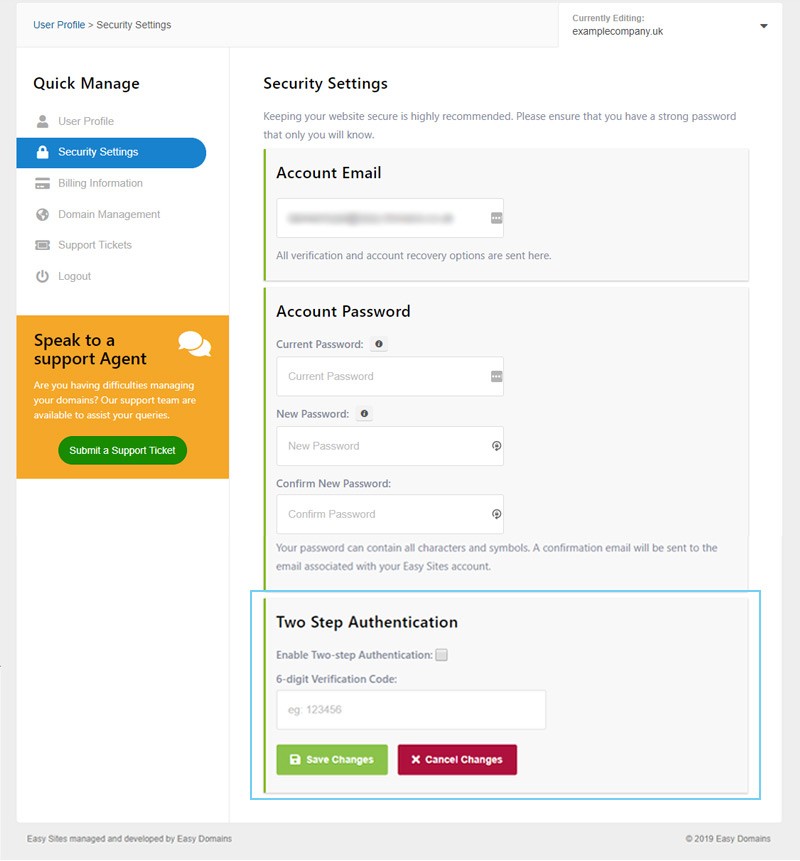Click the Security Settings lock icon
The height and width of the screenshot is (861, 800).
coord(42,152)
